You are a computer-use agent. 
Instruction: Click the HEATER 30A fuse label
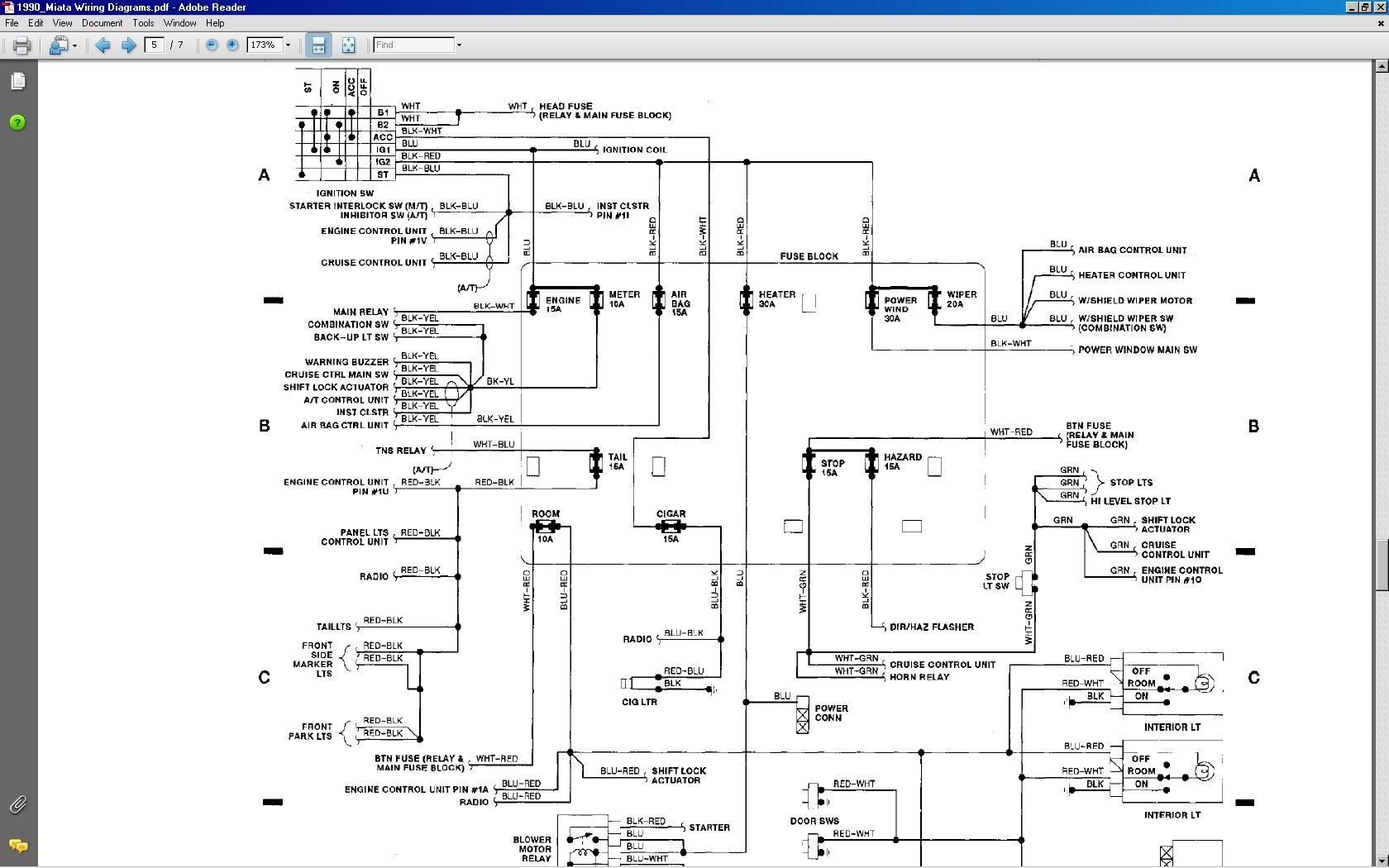click(776, 299)
